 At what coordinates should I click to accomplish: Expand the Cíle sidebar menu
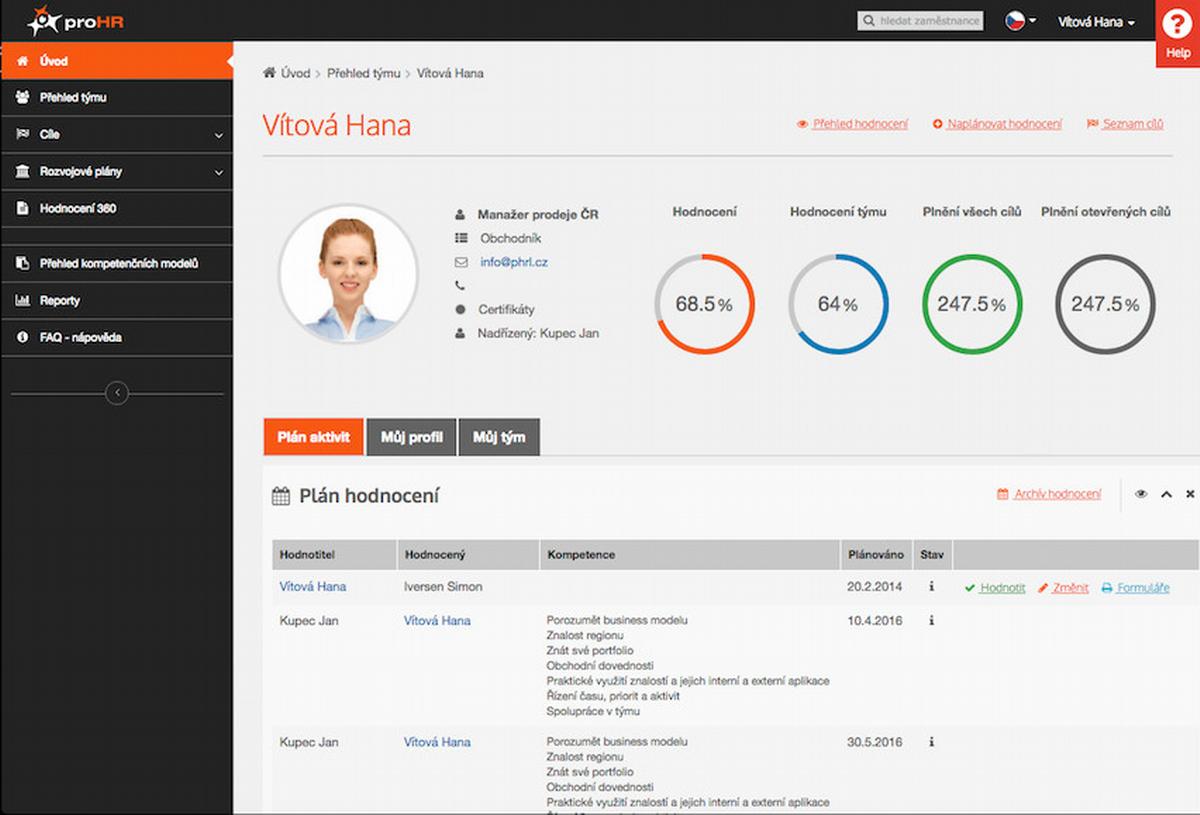coord(116,135)
